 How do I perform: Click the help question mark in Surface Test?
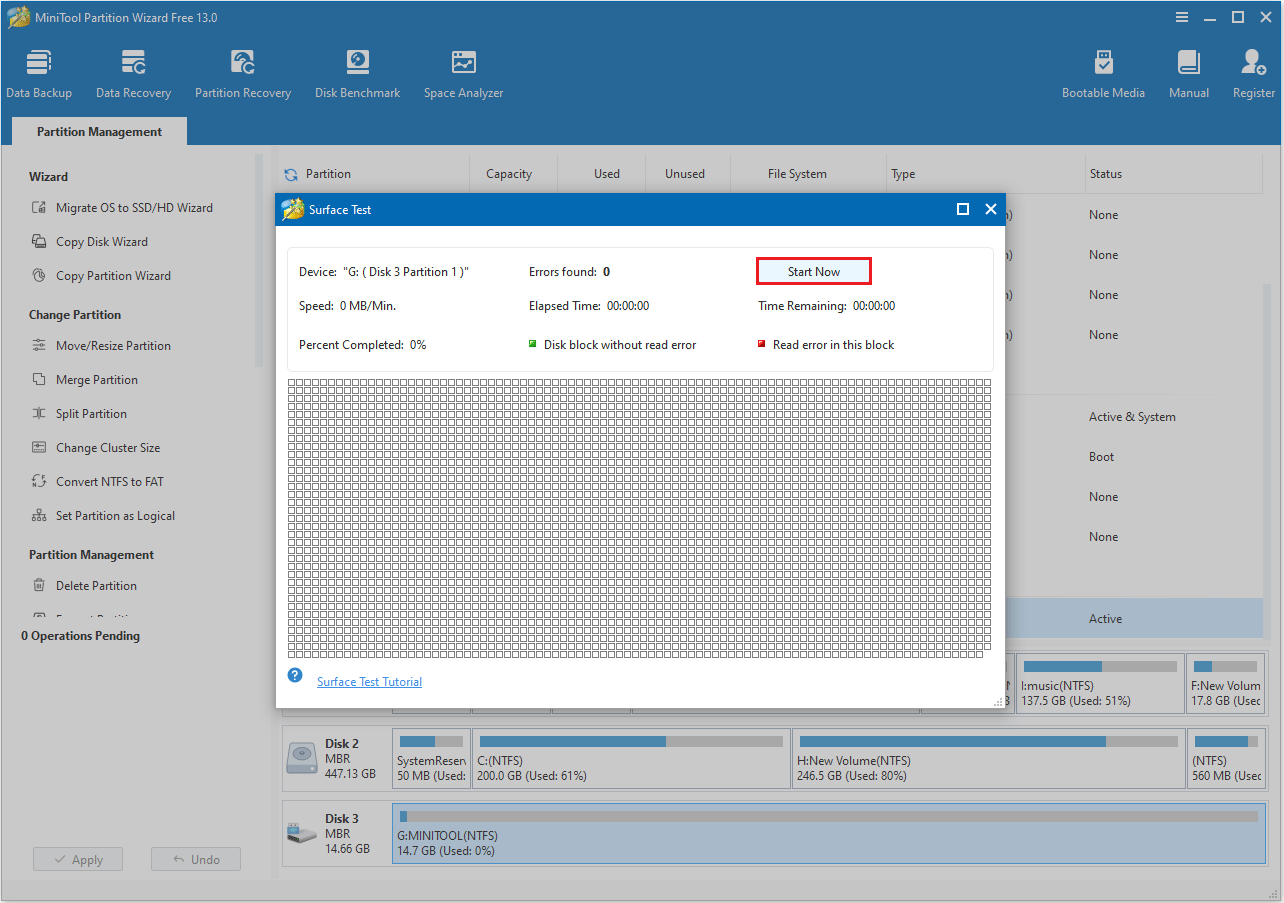coord(294,675)
